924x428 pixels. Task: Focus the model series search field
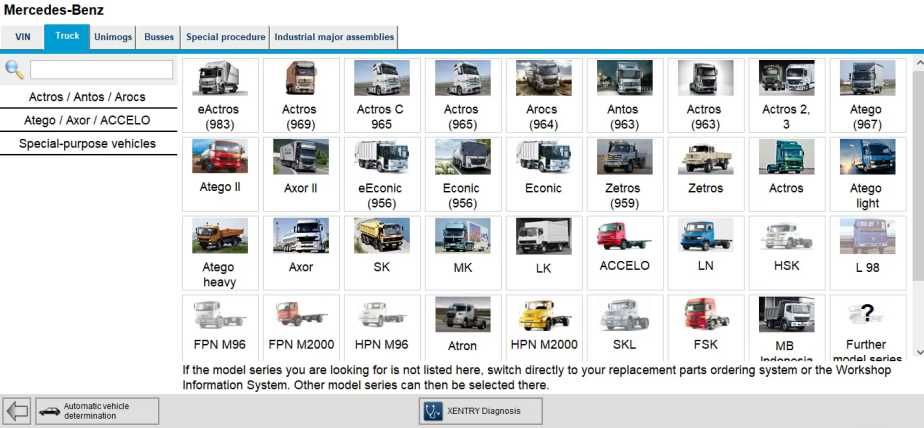tap(101, 70)
